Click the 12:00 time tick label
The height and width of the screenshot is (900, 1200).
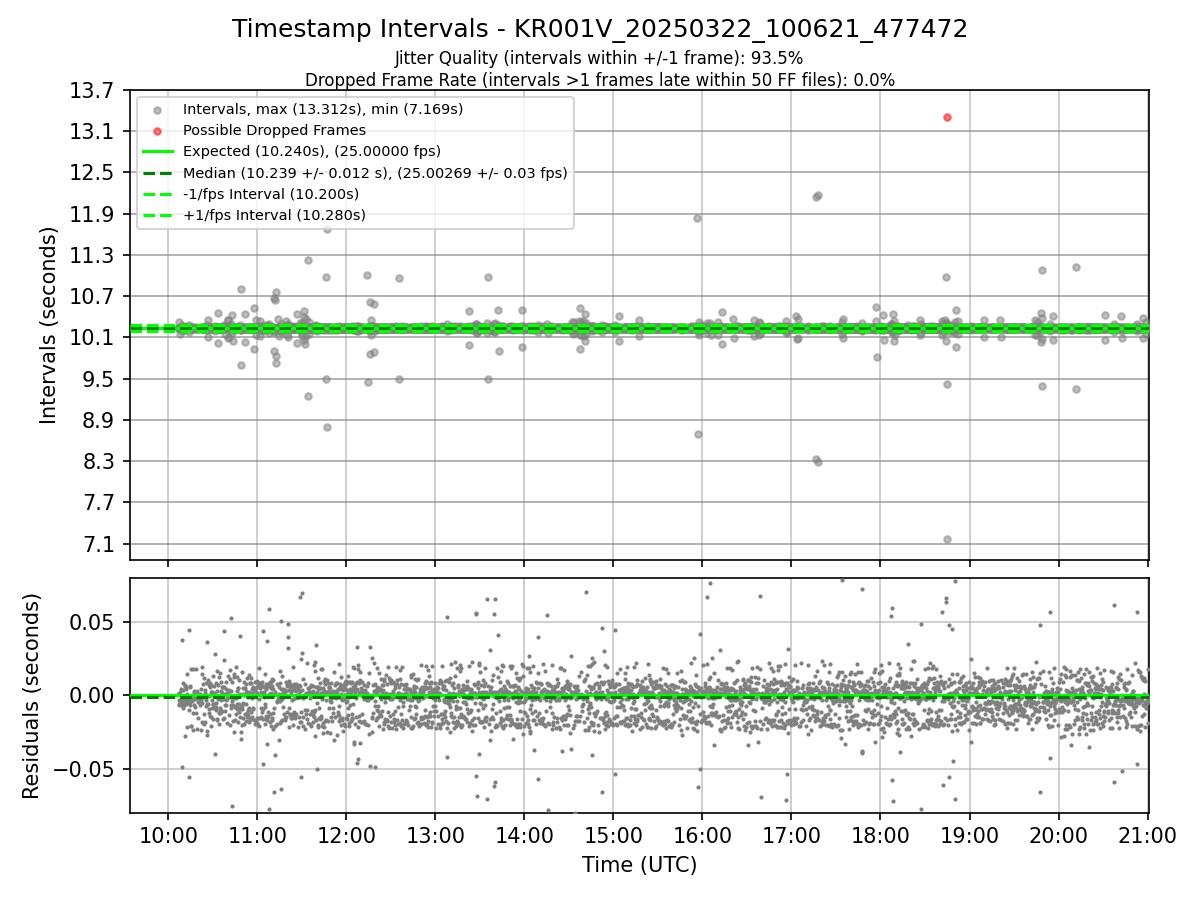coord(346,836)
